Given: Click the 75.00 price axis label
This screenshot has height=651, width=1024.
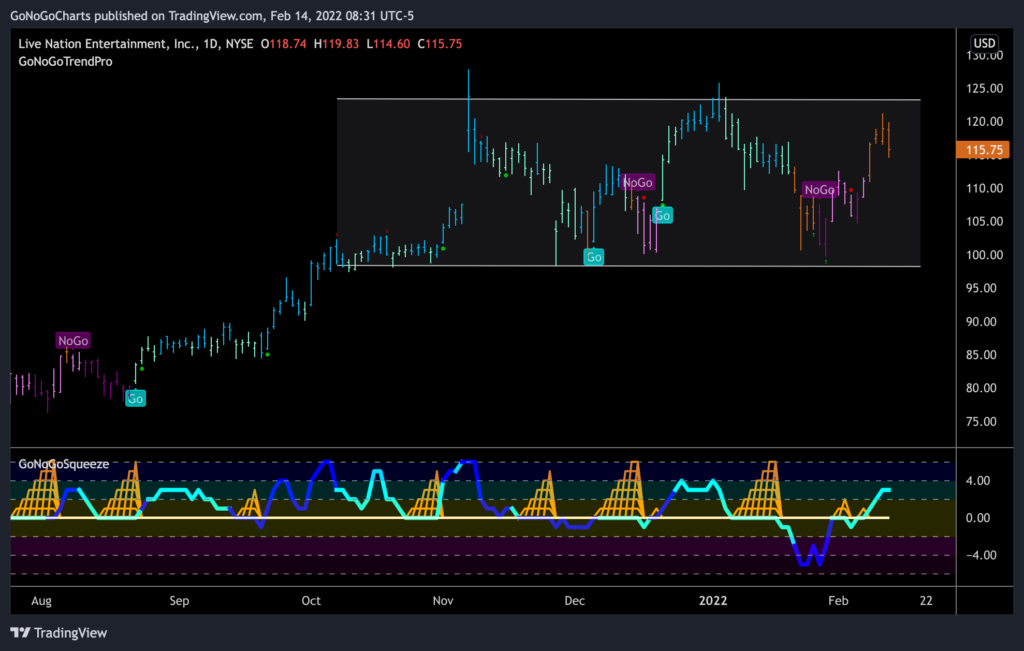Looking at the screenshot, I should pos(982,421).
